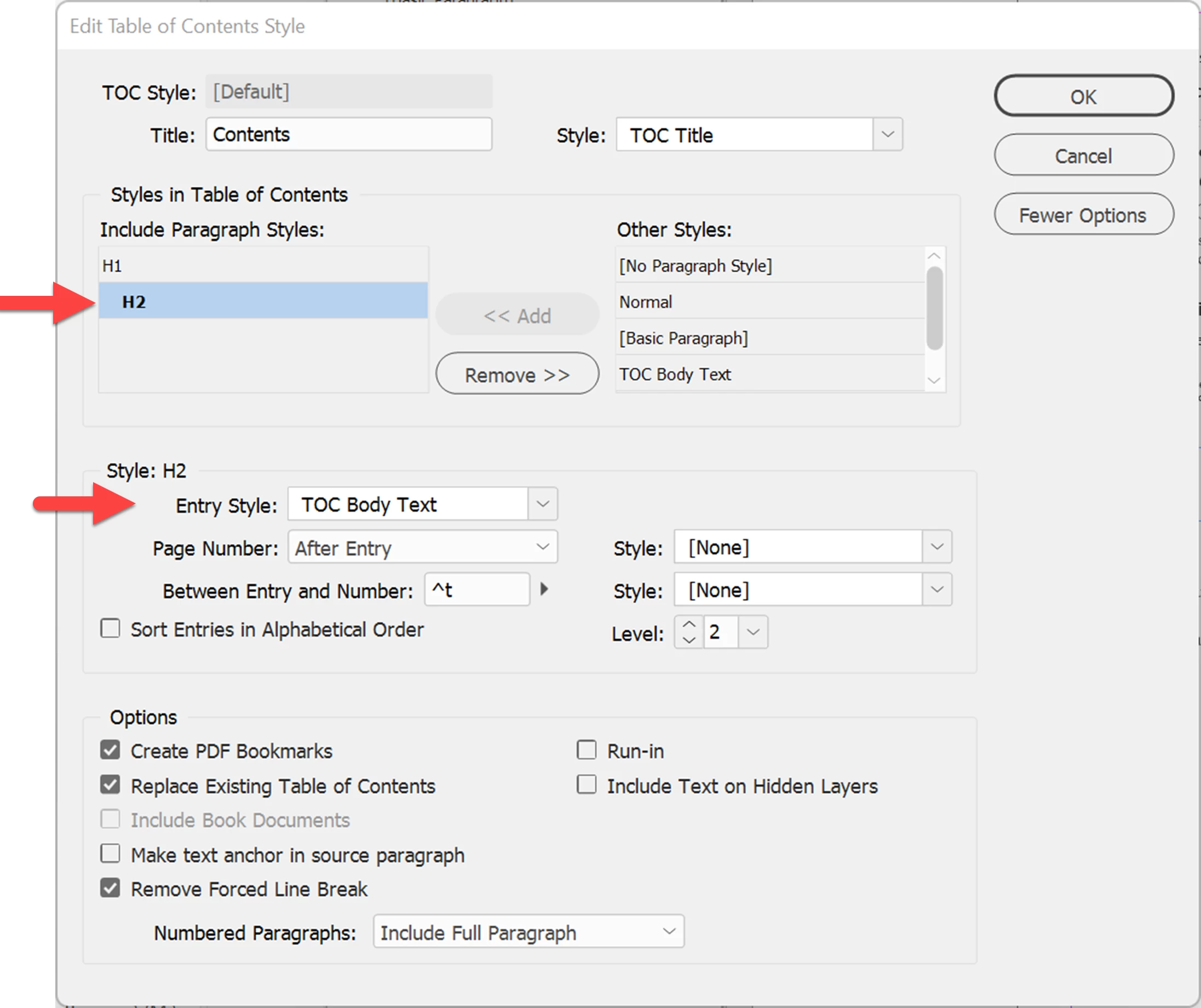
Task: Click the Level stepper up arrow
Action: pyautogui.click(x=689, y=625)
